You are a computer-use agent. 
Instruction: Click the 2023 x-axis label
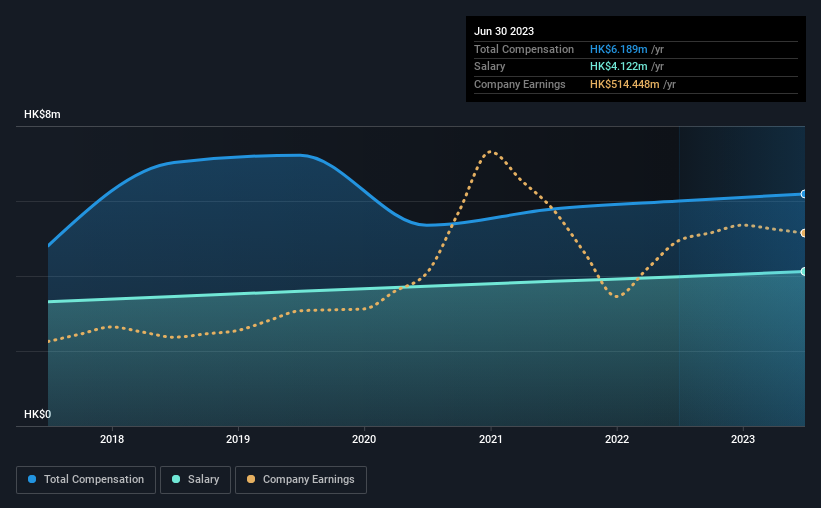click(x=743, y=439)
